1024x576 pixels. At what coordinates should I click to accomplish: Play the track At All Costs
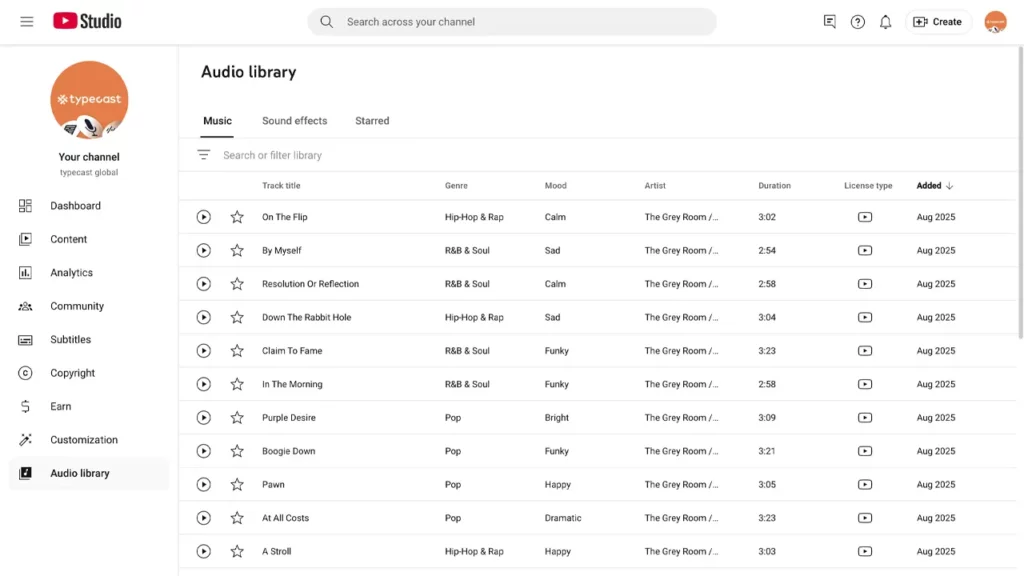(x=204, y=518)
